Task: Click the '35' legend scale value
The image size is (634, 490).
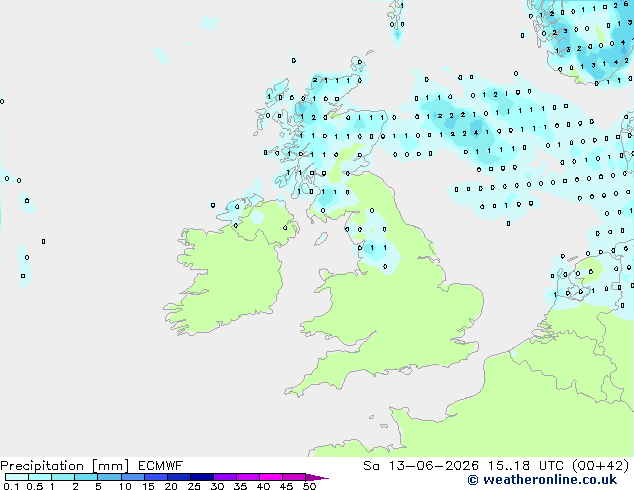Action: pyautogui.click(x=240, y=486)
